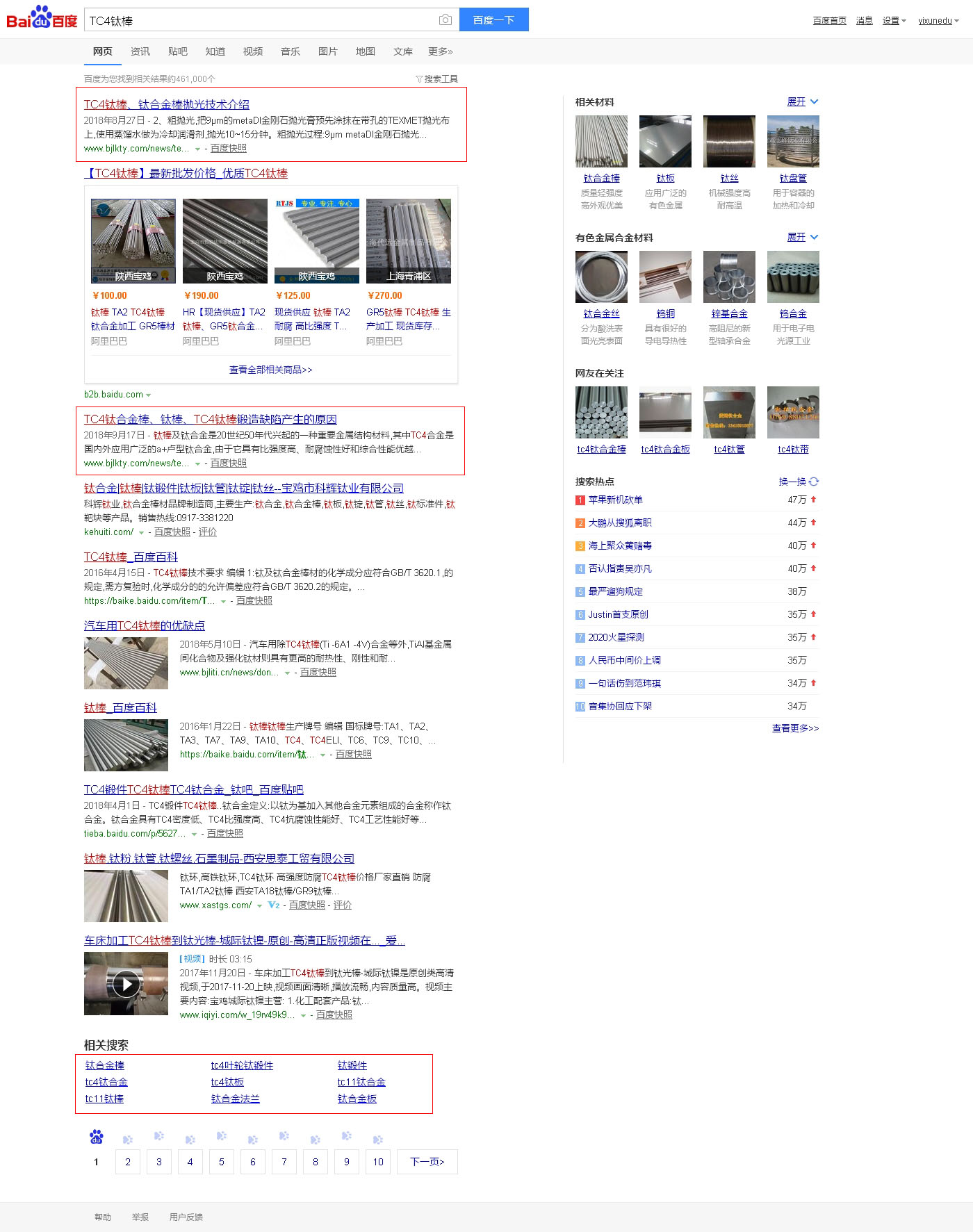Switch to the 视频 tab

pos(253,51)
